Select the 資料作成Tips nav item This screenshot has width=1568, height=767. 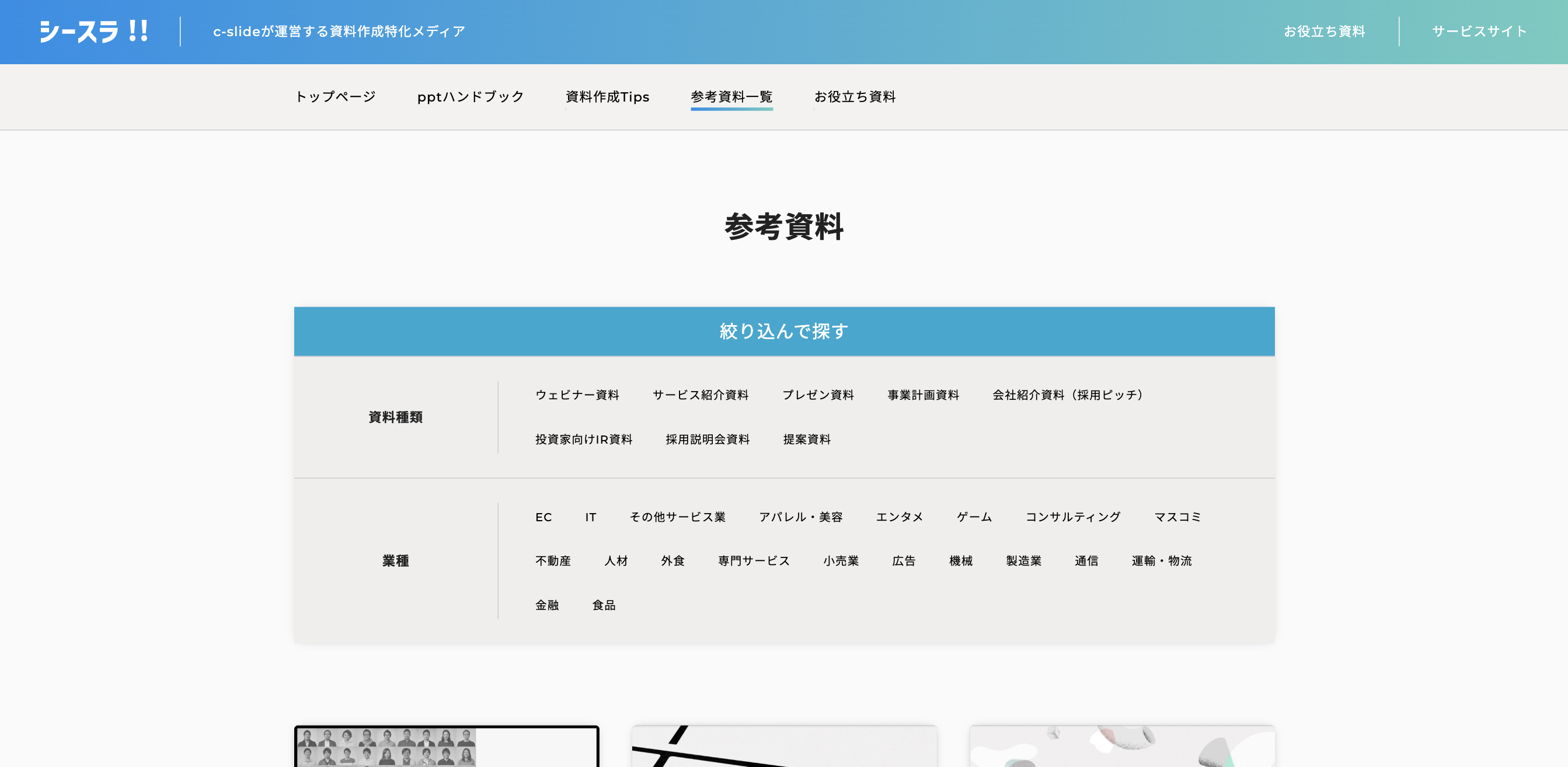[x=607, y=97]
